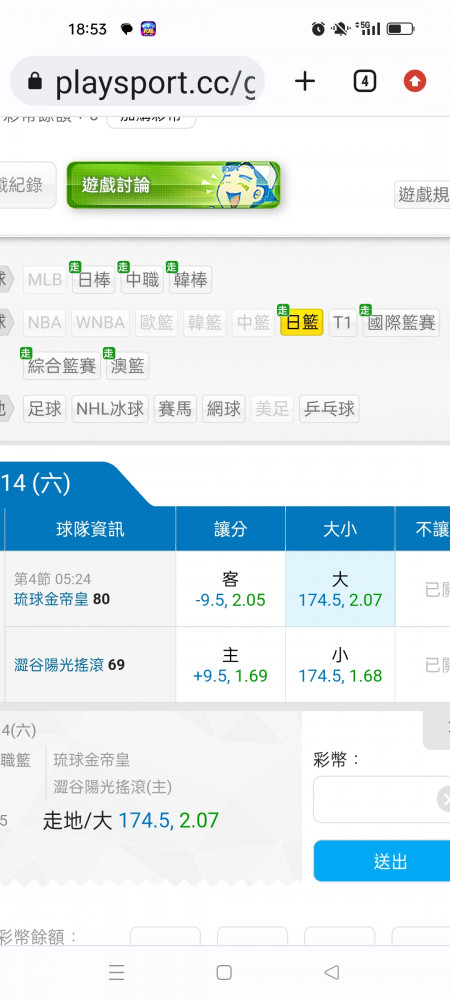This screenshot has height=1000, width=450.
Task: Select the 賽馬 sport tab
Action: tap(175, 409)
